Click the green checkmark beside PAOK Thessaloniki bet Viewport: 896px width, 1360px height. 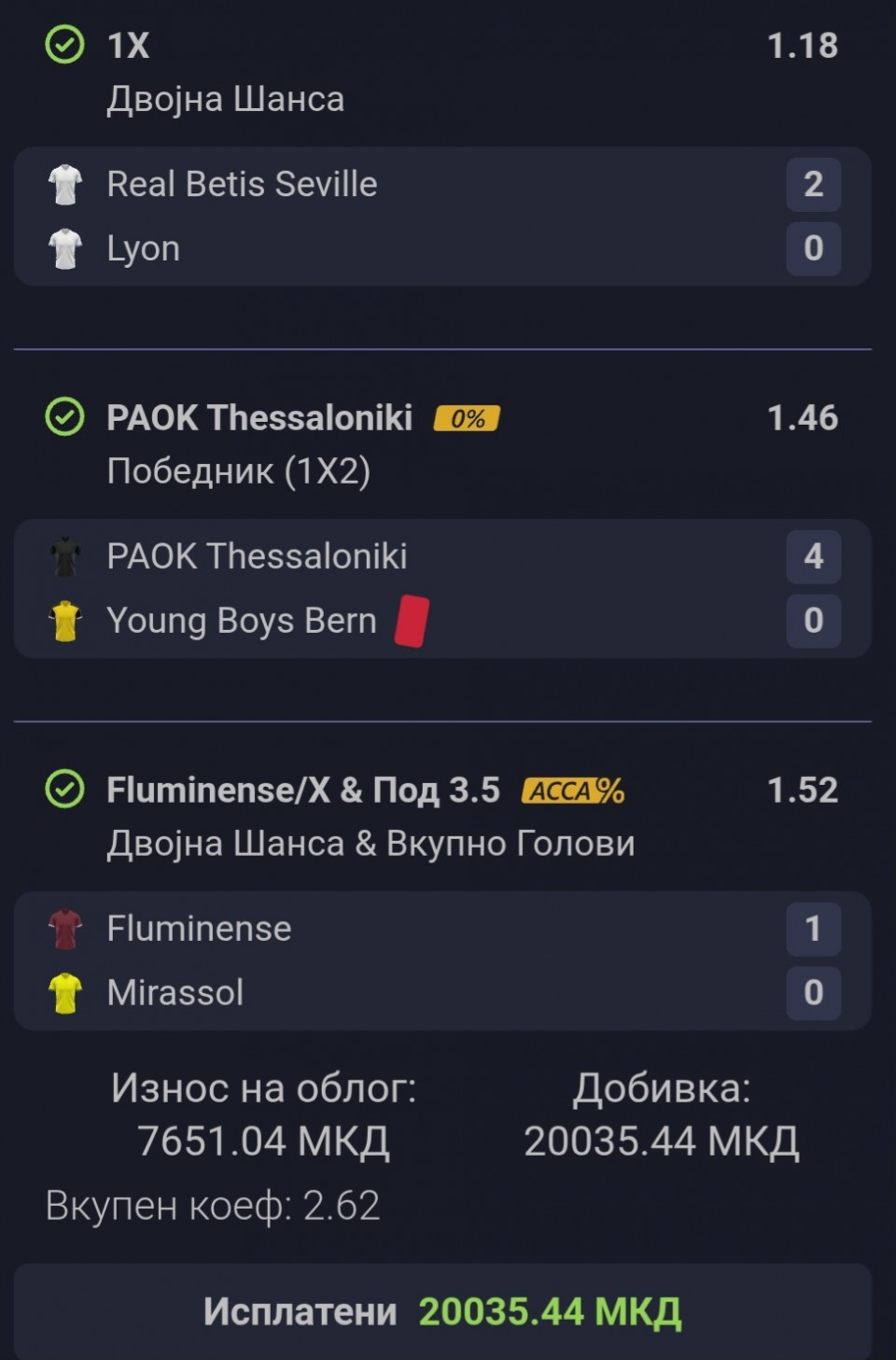64,417
